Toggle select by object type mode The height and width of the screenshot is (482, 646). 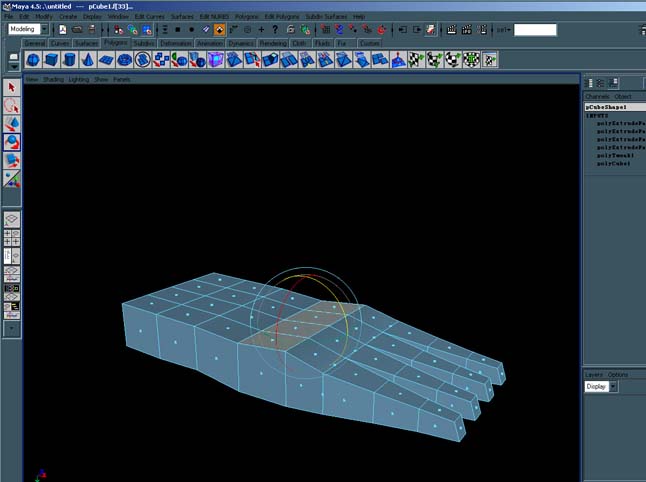(x=133, y=30)
